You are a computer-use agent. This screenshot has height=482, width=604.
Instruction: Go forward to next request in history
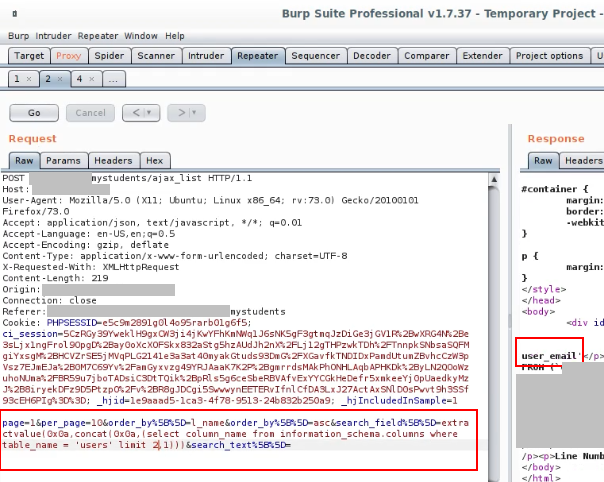coord(182,113)
